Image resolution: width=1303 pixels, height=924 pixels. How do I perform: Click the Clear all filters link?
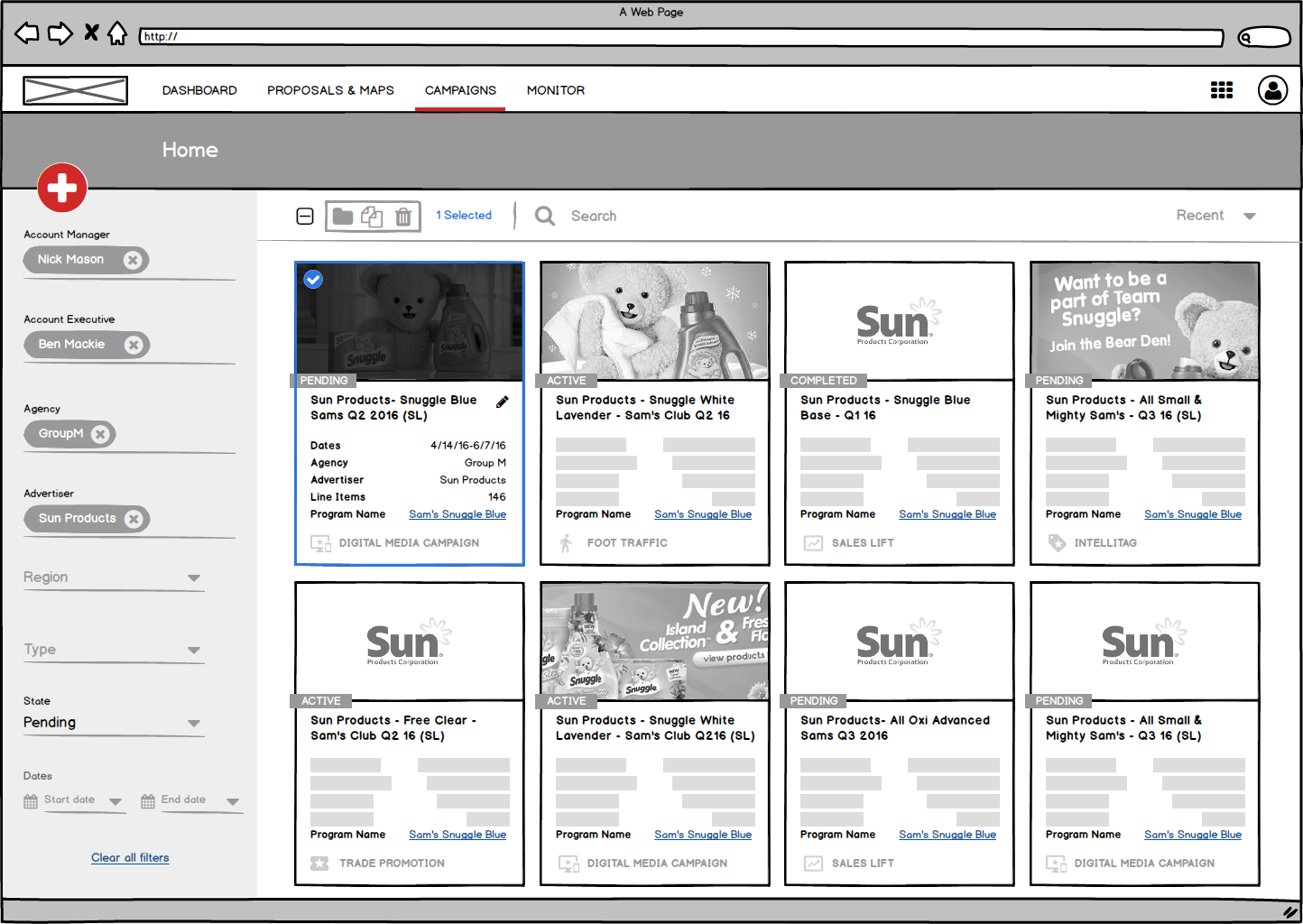[130, 858]
